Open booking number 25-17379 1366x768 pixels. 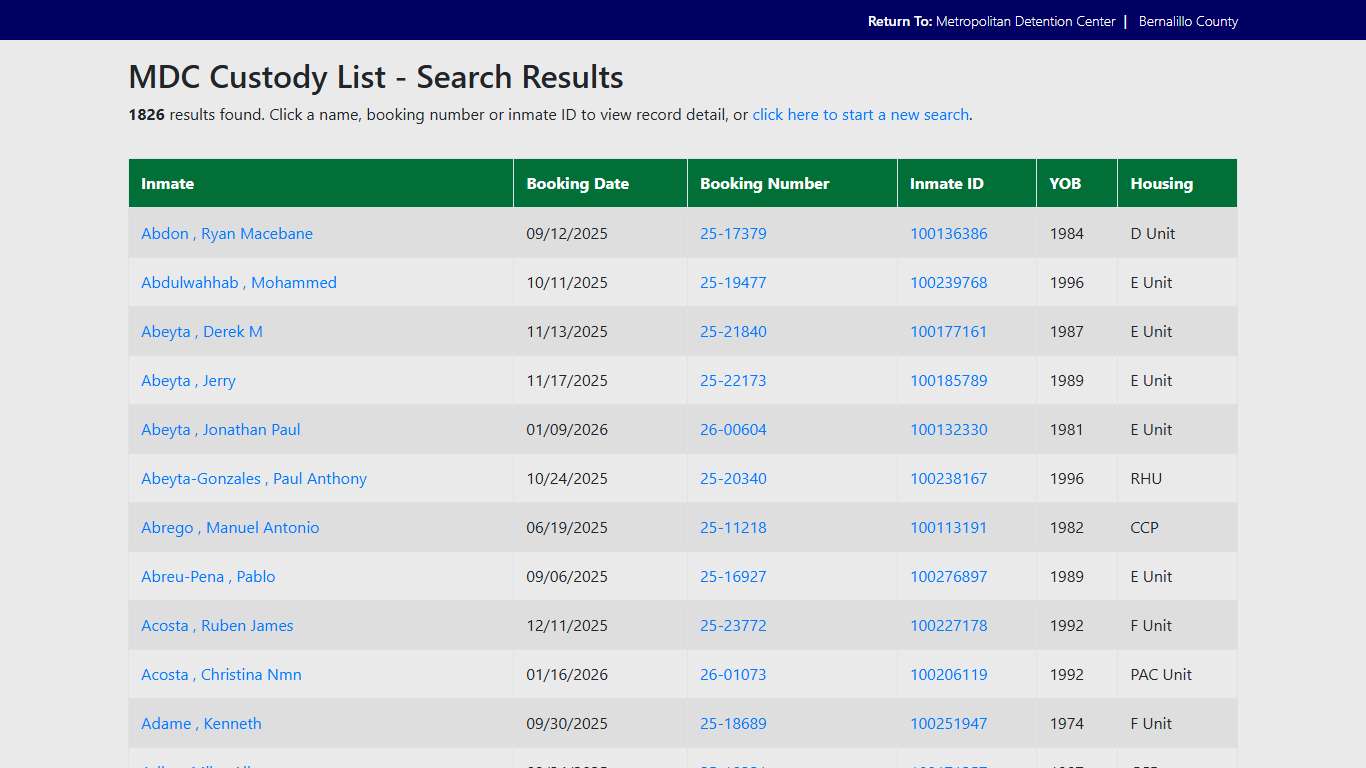[733, 233]
